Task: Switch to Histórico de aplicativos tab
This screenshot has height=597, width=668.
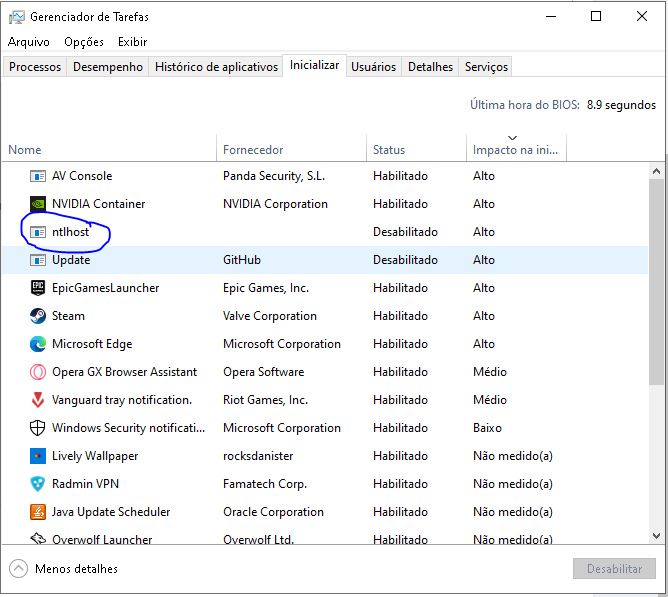Action: (216, 67)
